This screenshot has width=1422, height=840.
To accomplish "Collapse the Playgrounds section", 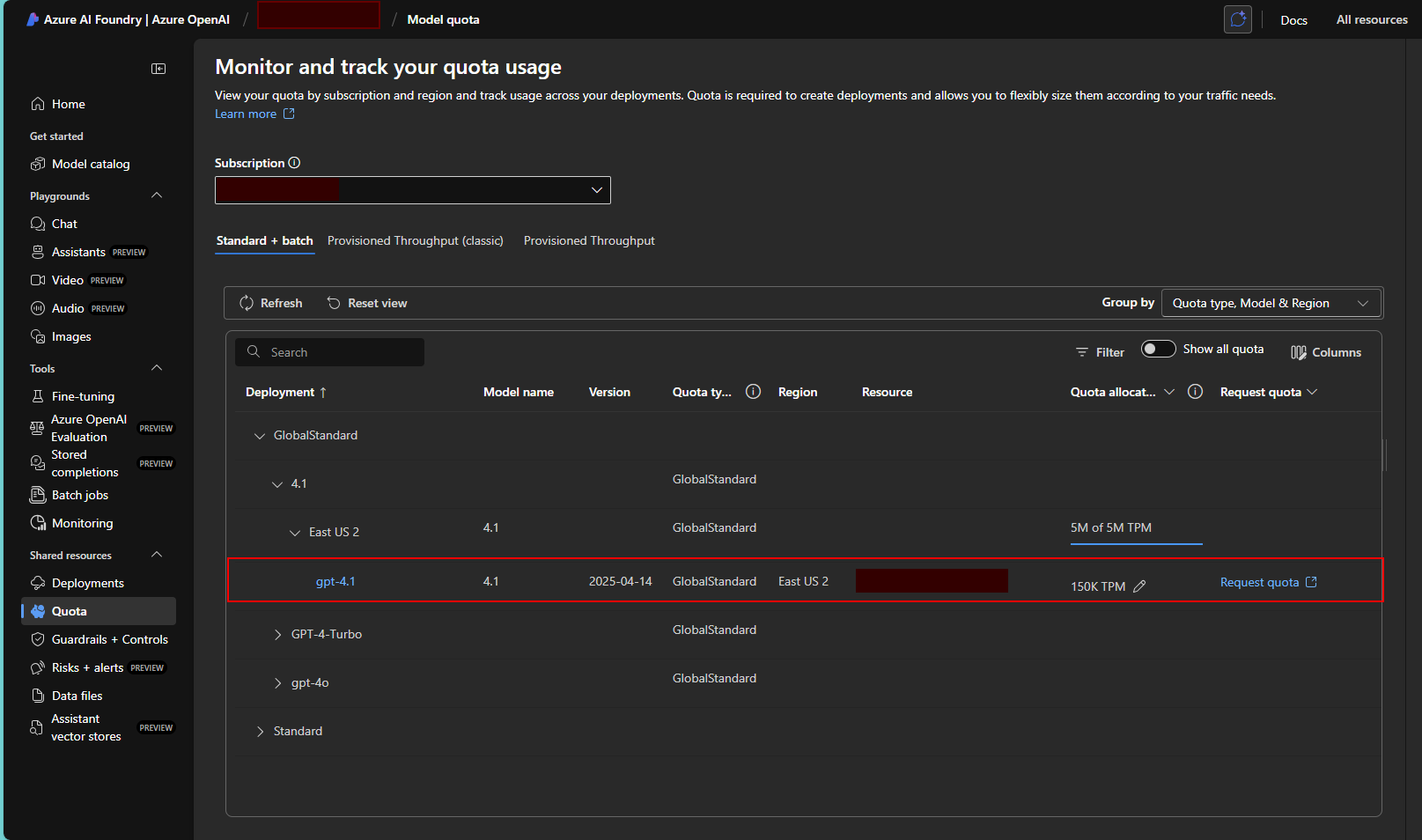I will [x=157, y=195].
